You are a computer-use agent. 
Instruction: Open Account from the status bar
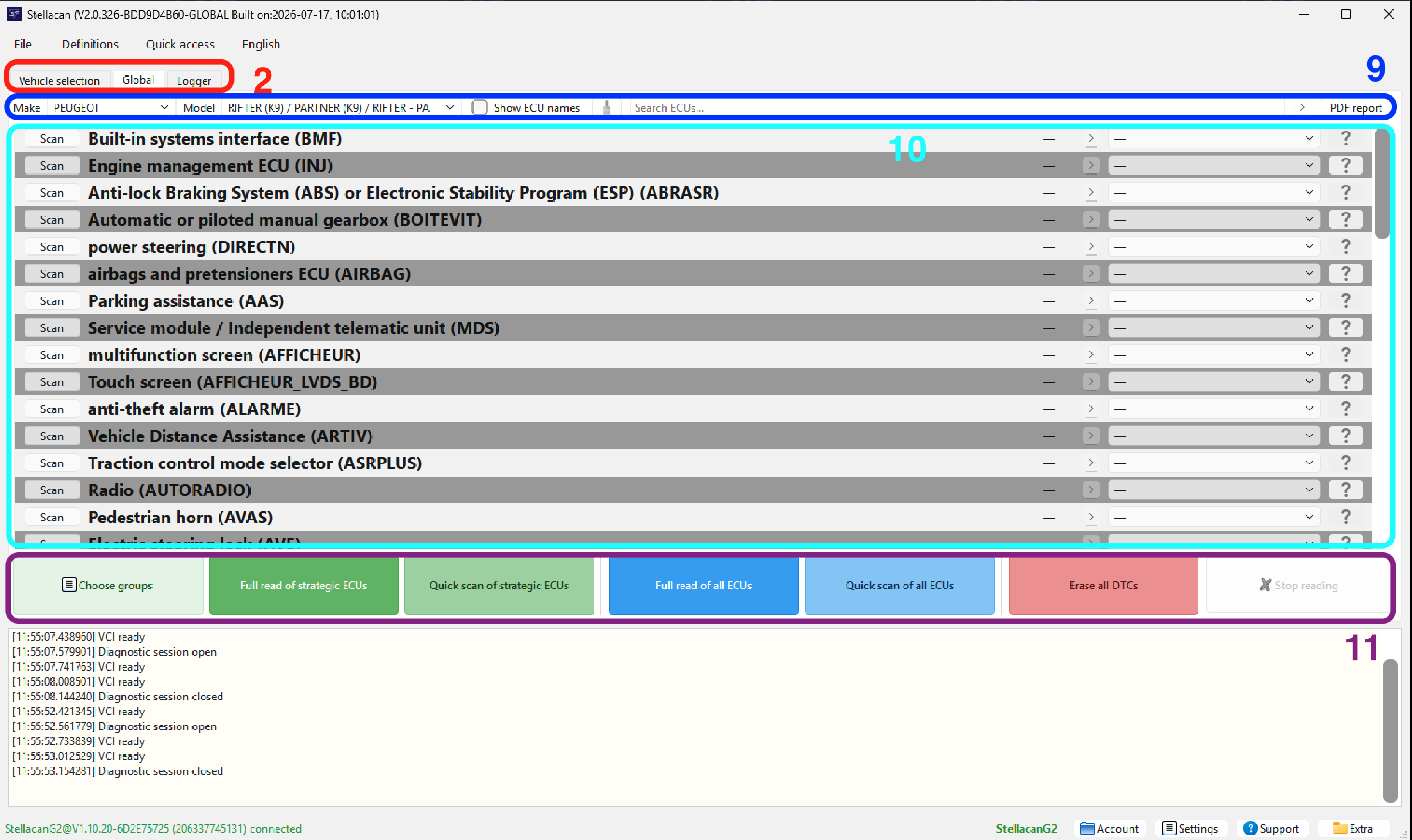pos(1109,829)
